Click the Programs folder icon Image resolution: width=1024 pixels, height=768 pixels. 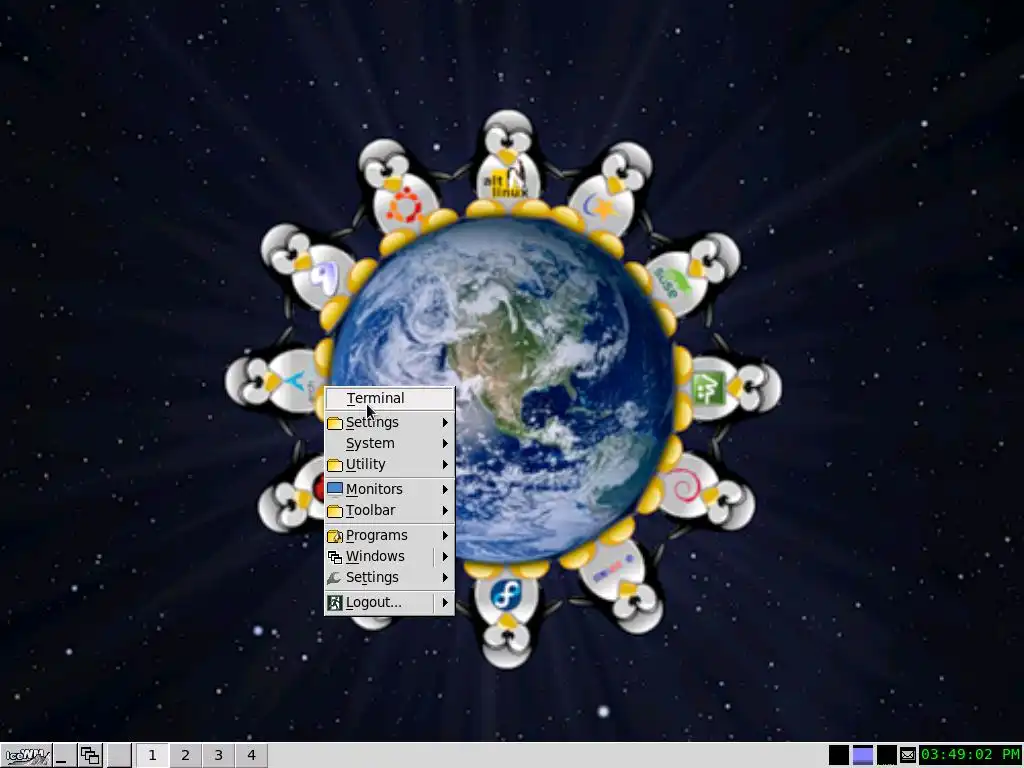pyautogui.click(x=335, y=536)
